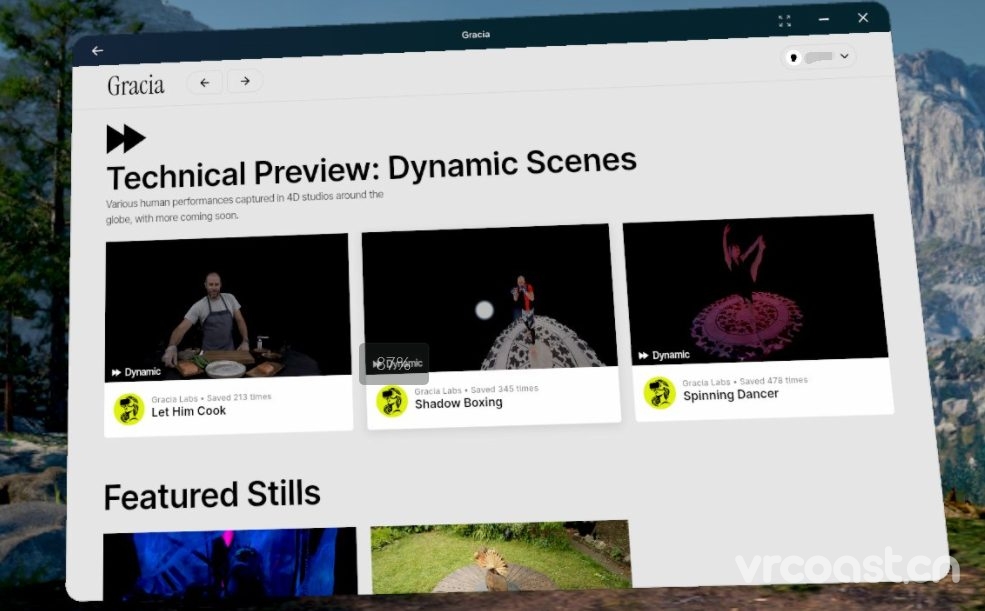Go to previous page with left arrow beside logo

pos(205,82)
